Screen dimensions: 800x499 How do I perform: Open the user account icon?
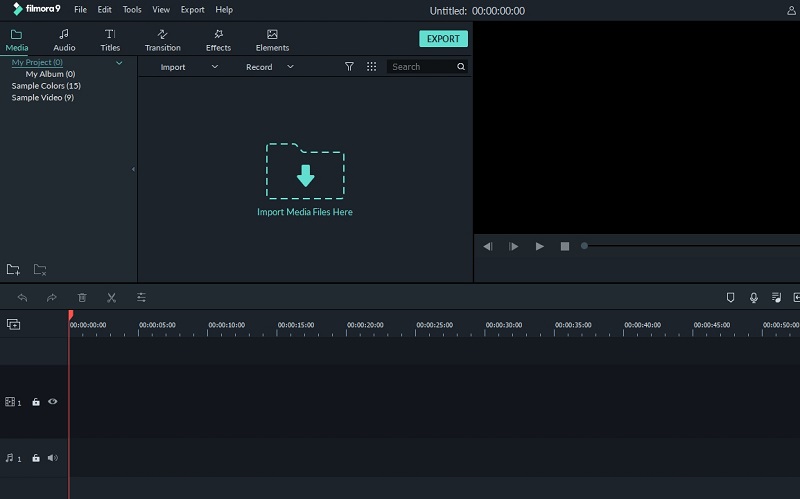click(791, 10)
